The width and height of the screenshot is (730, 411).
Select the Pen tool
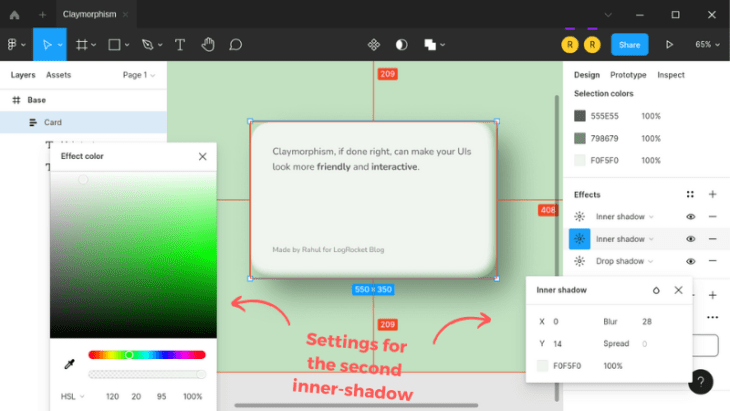148,45
